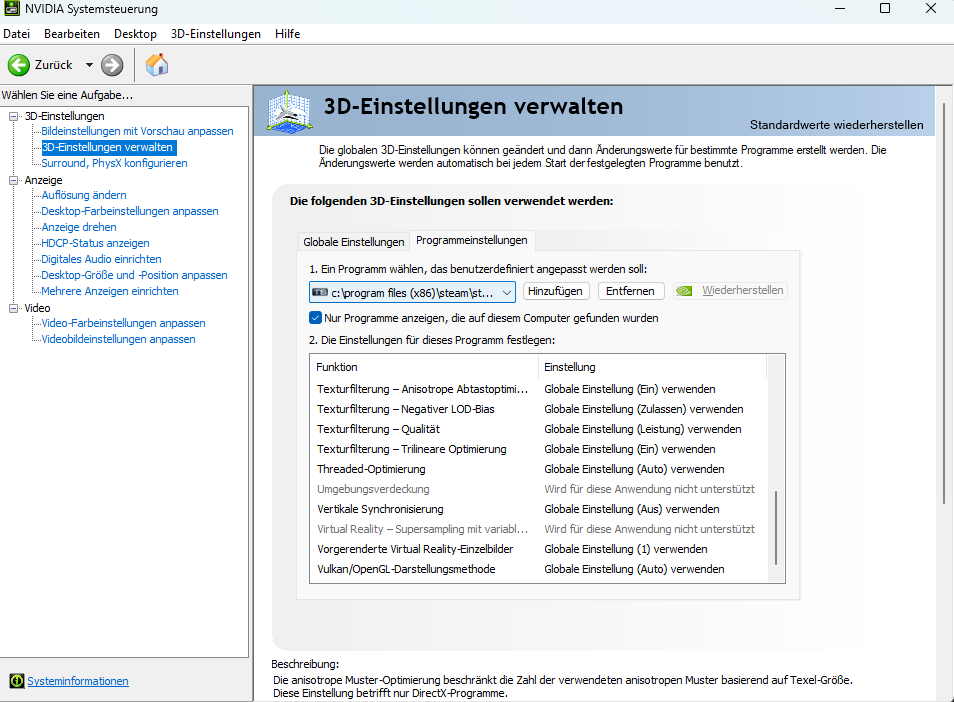Select Vulkan/OpenGL-Darstellungsmethode row
The image size is (954, 702).
538,569
